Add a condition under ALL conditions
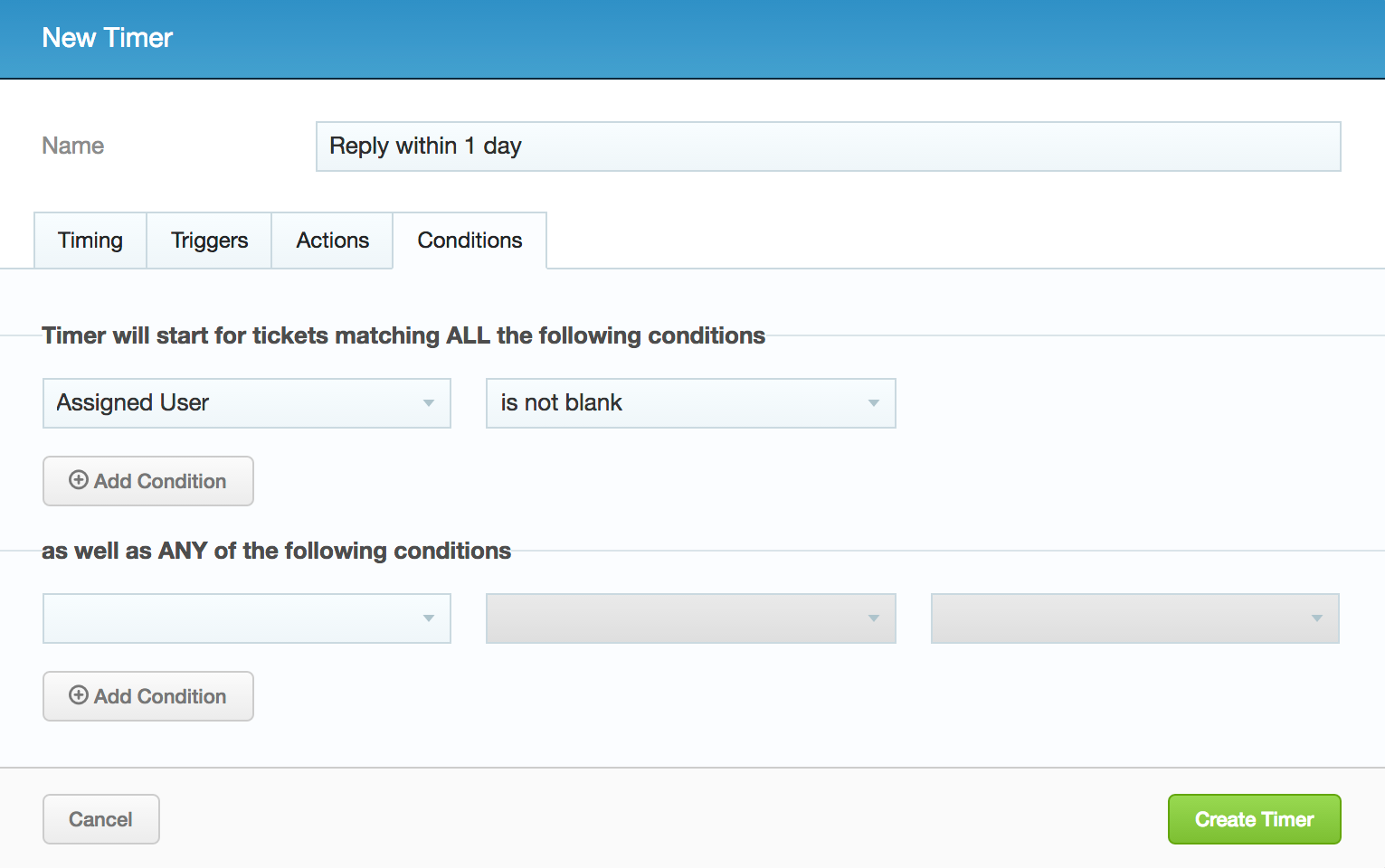The width and height of the screenshot is (1385, 868). pyautogui.click(x=148, y=481)
